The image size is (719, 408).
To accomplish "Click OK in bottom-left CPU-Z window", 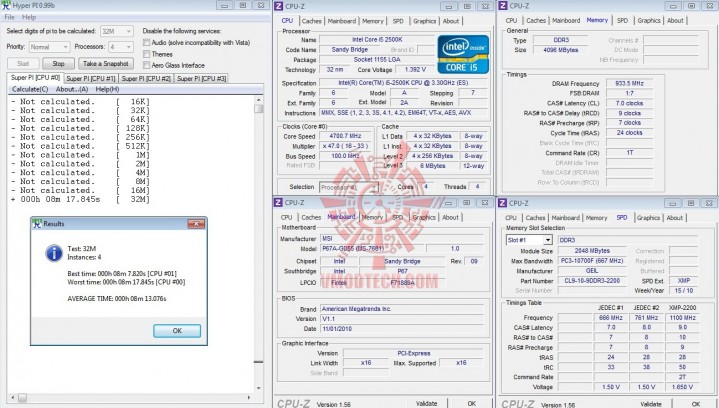I will [471, 403].
